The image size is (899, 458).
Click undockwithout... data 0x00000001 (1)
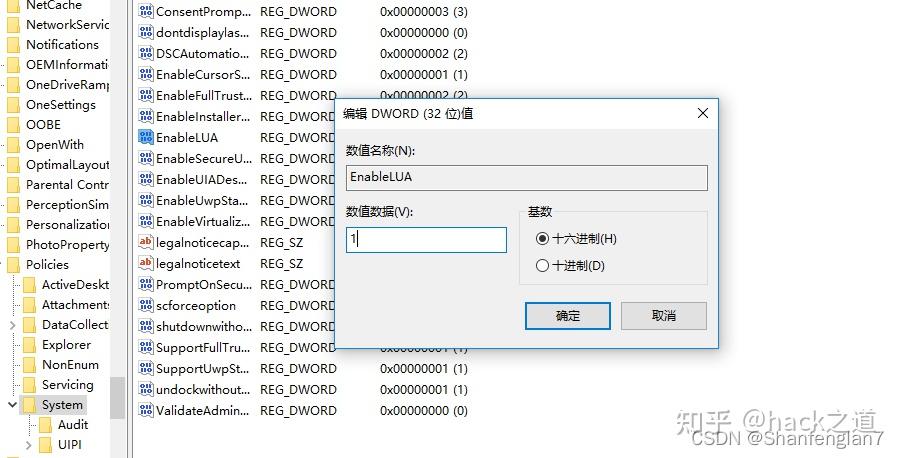click(x=424, y=390)
